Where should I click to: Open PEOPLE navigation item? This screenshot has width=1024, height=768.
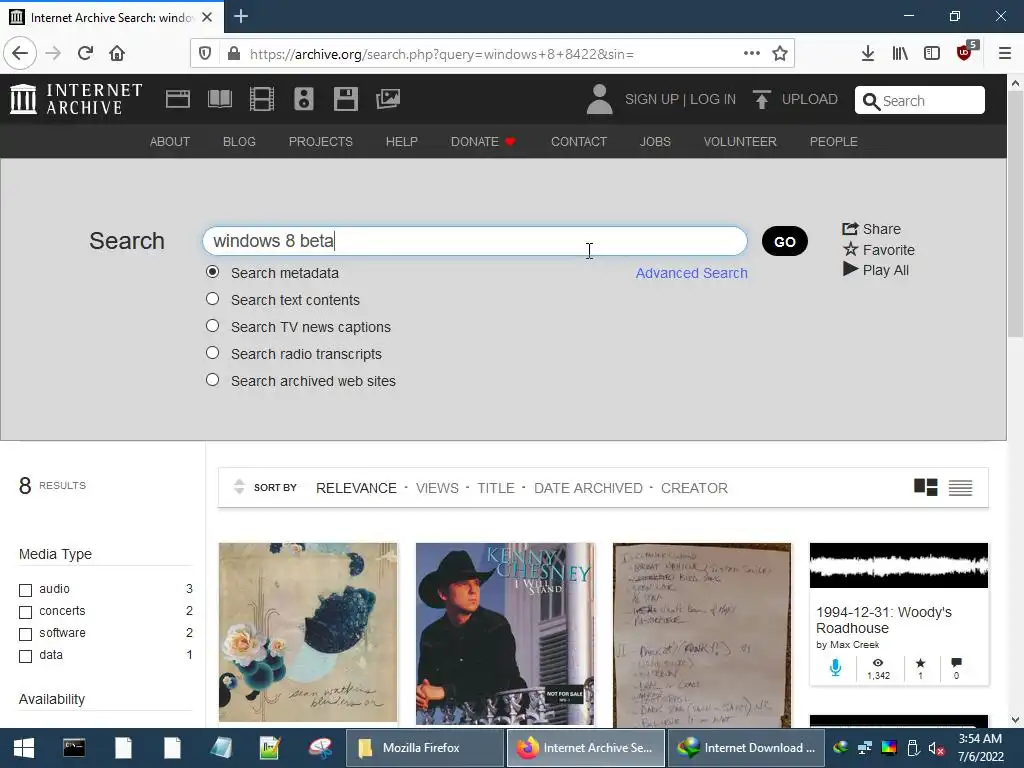tap(833, 142)
